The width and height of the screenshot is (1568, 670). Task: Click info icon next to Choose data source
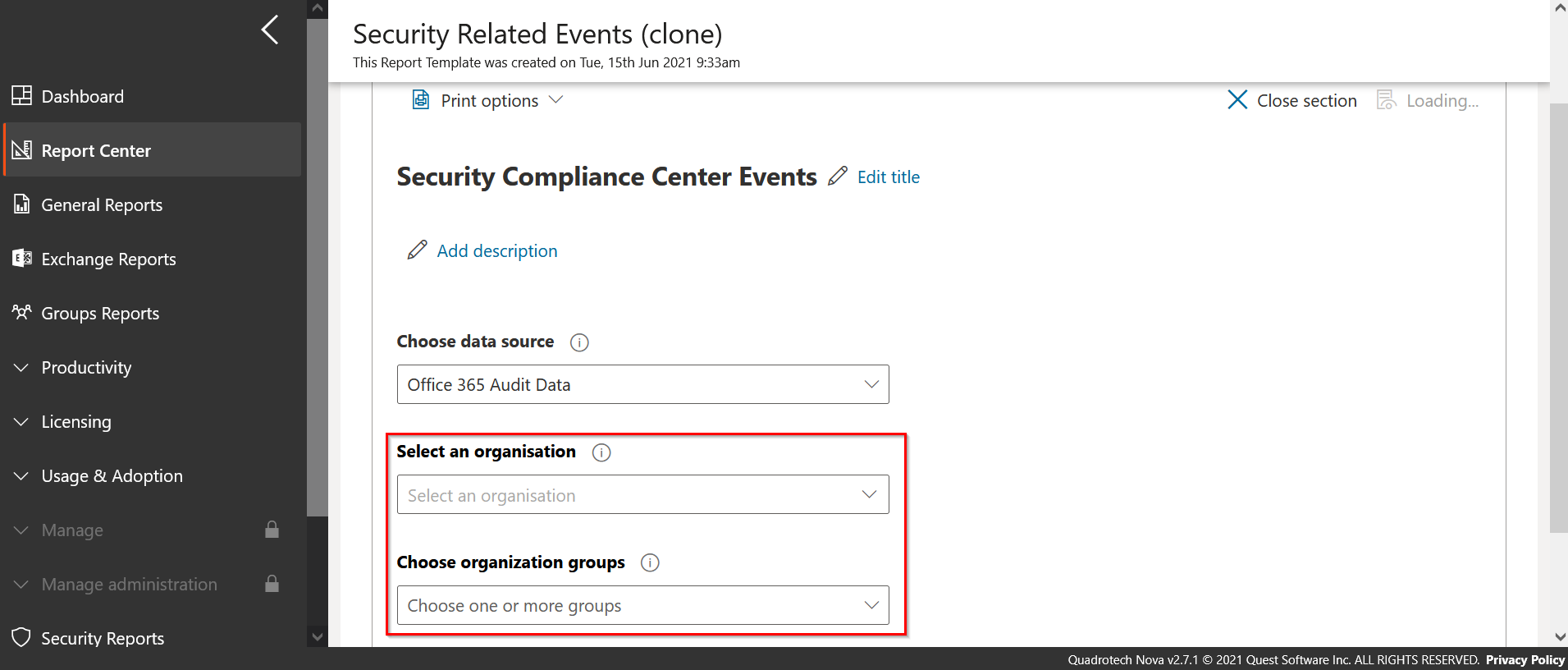[x=579, y=342]
